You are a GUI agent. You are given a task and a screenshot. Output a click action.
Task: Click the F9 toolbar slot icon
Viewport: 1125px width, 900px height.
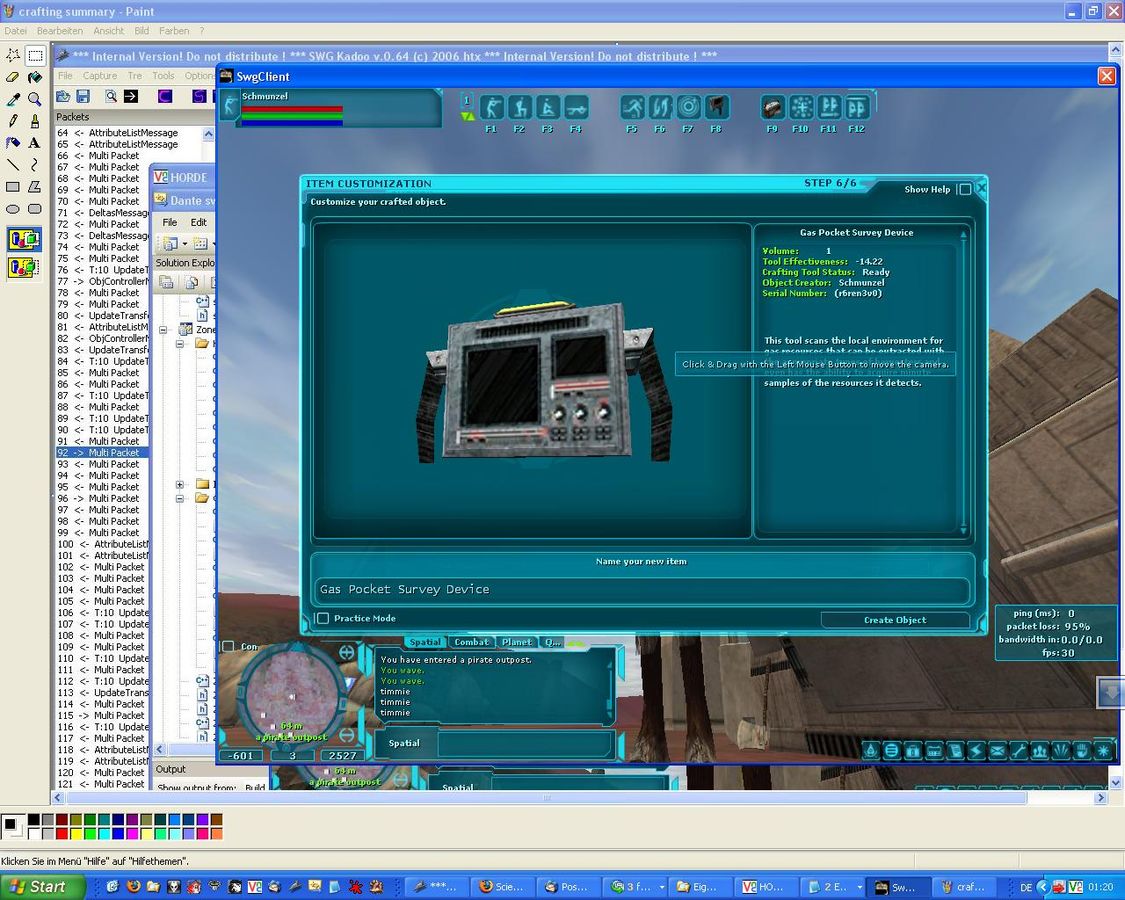[772, 108]
